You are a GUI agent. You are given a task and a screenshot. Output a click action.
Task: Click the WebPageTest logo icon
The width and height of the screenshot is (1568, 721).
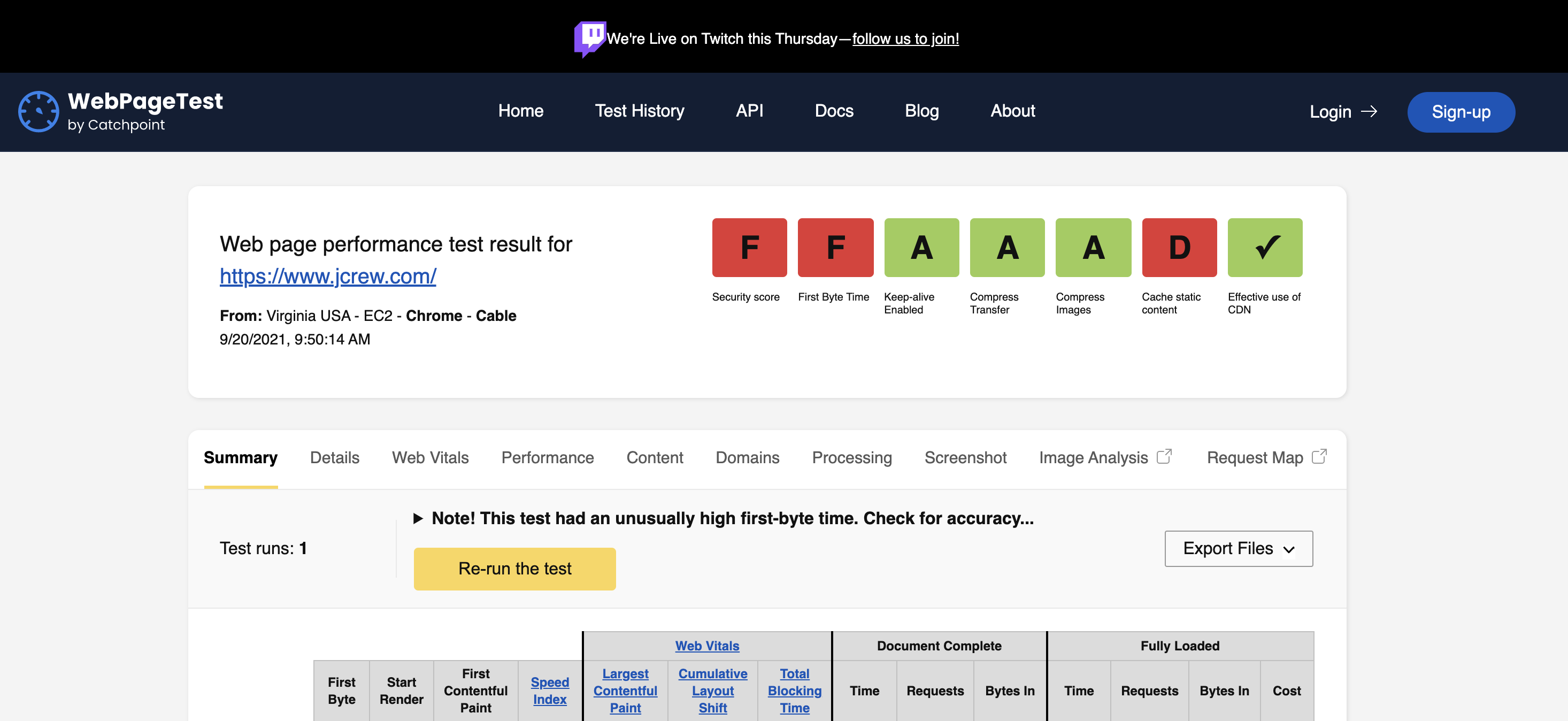coord(39,111)
